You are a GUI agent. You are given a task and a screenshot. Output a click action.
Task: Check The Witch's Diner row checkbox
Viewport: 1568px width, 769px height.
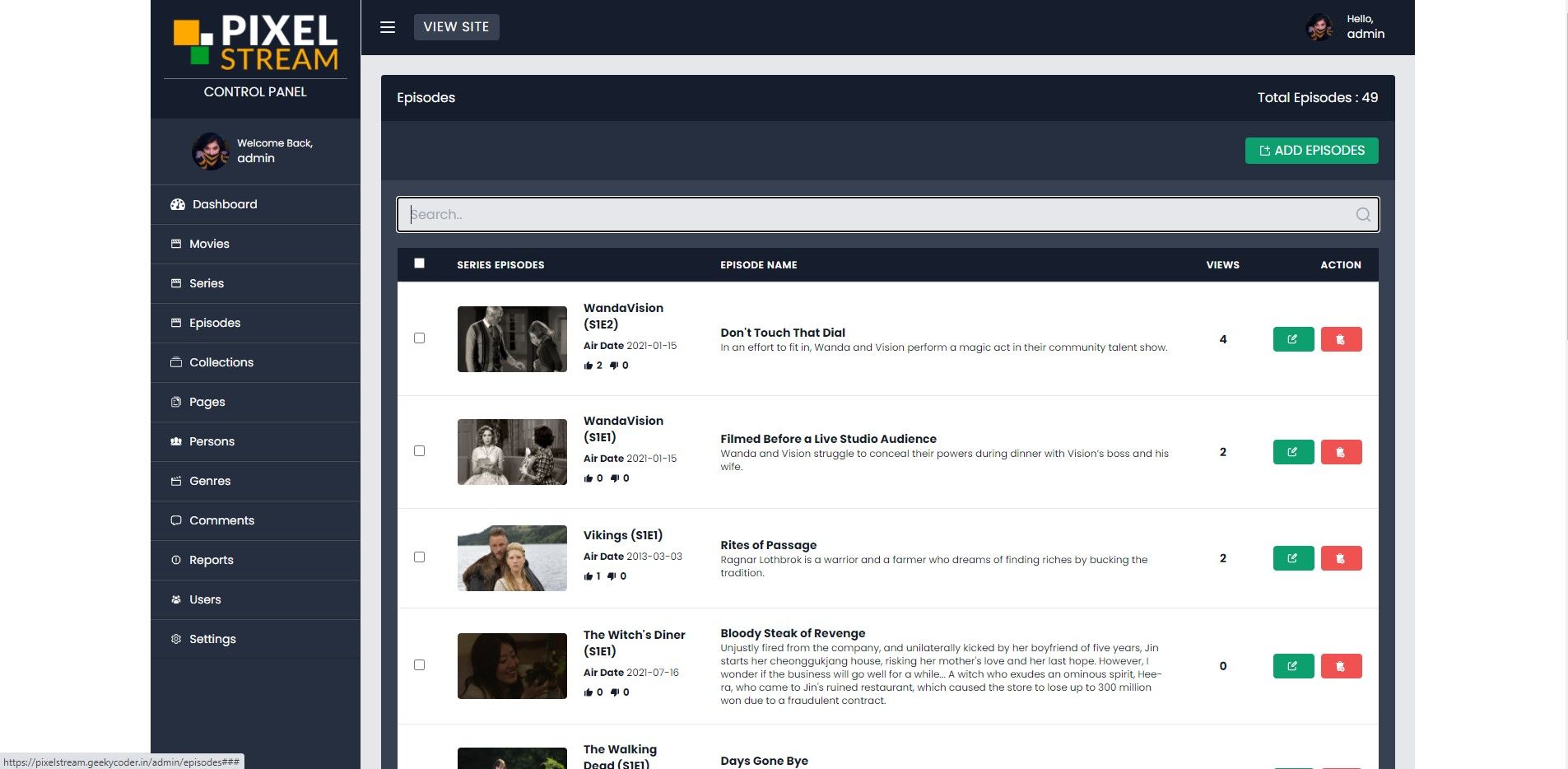click(419, 665)
